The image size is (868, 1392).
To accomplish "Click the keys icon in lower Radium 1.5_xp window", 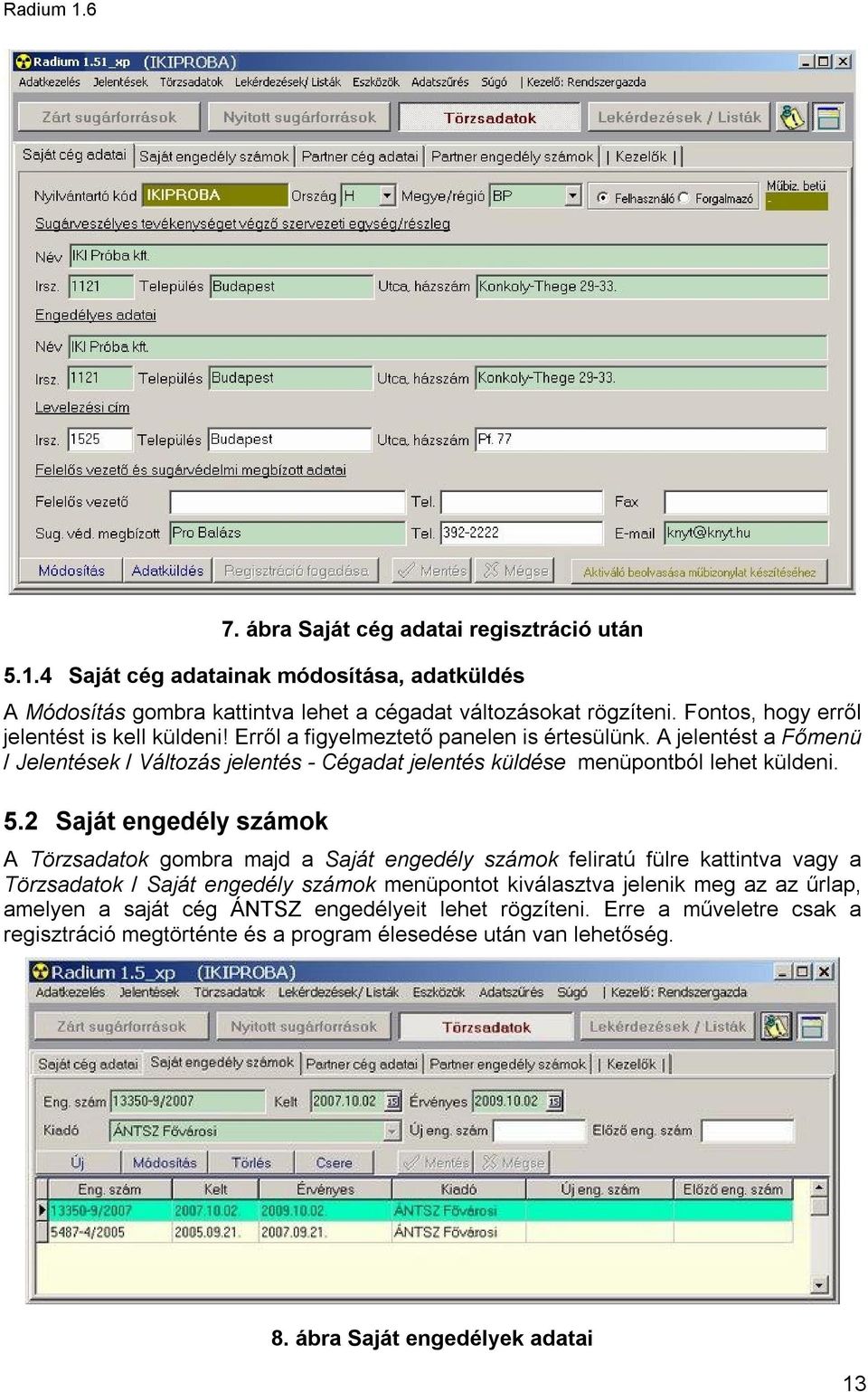I will click(x=776, y=1027).
